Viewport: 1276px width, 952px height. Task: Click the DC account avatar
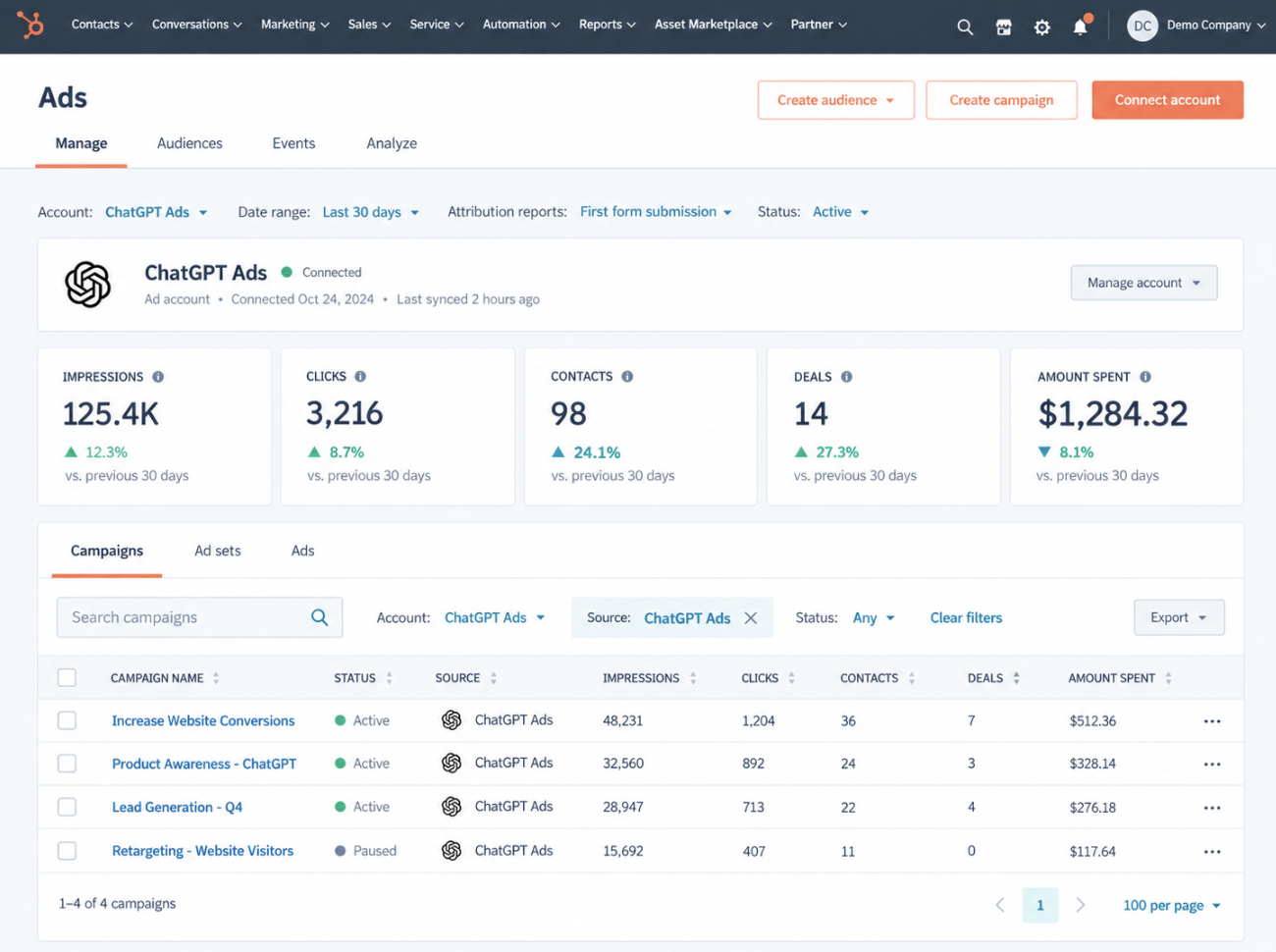click(x=1143, y=26)
